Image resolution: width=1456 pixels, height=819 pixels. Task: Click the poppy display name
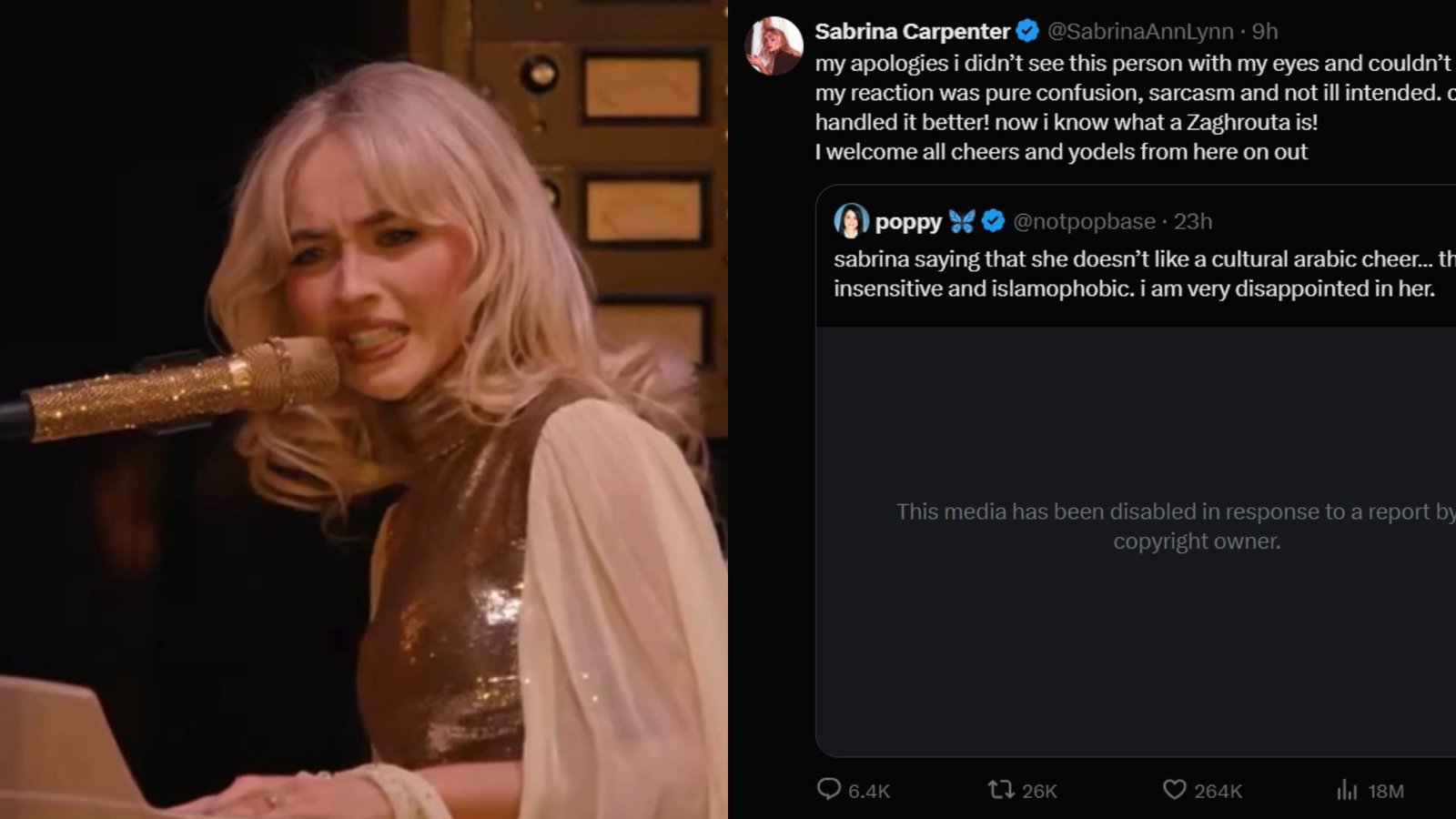(908, 221)
